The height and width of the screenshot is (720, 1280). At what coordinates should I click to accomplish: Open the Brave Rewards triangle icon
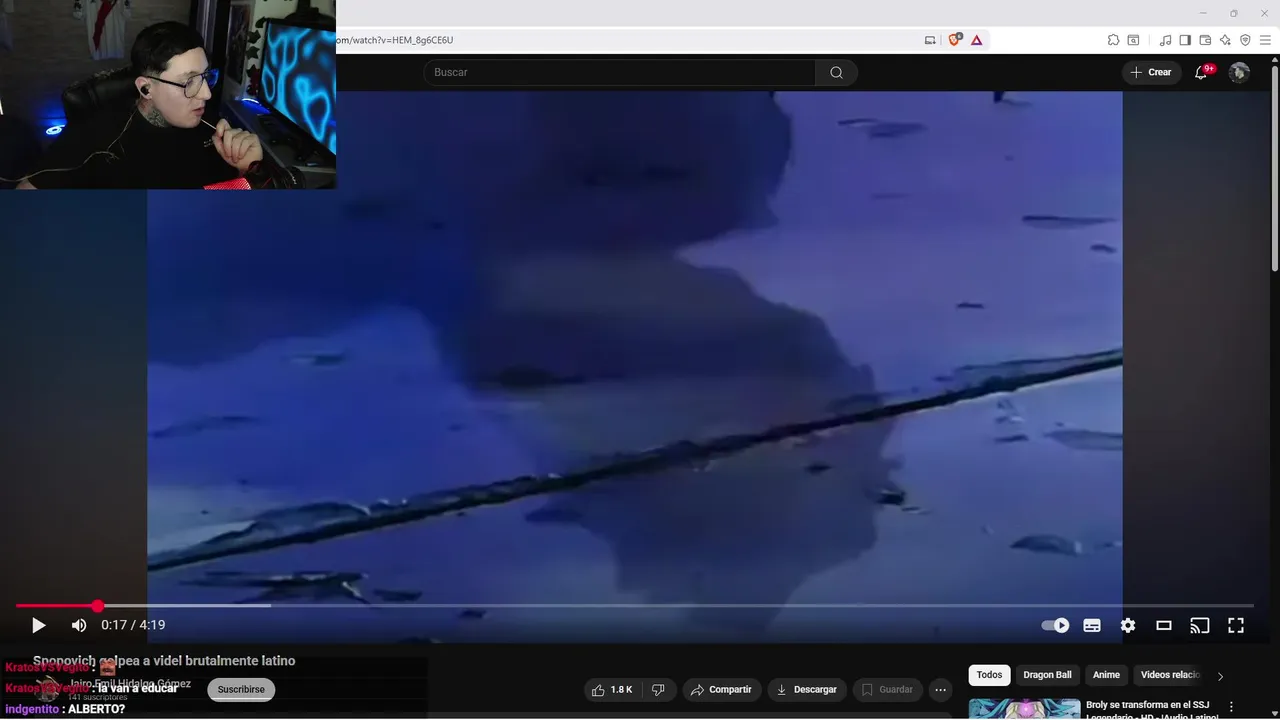pyautogui.click(x=976, y=40)
